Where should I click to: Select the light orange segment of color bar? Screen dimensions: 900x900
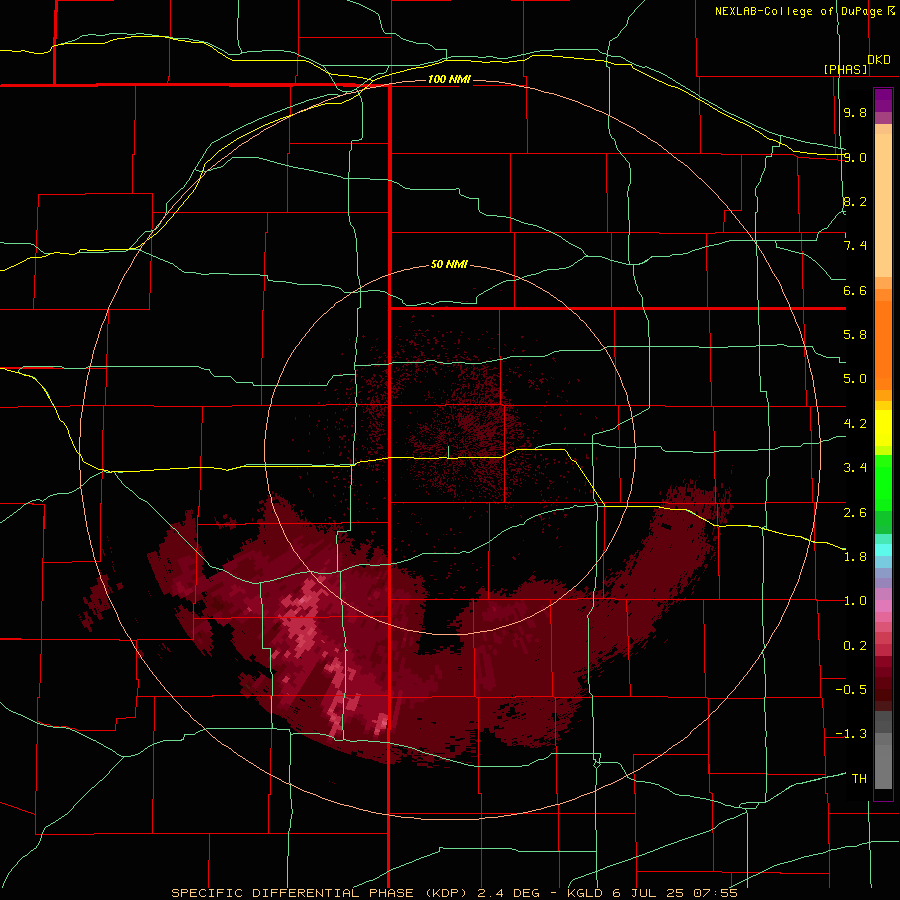point(883,201)
